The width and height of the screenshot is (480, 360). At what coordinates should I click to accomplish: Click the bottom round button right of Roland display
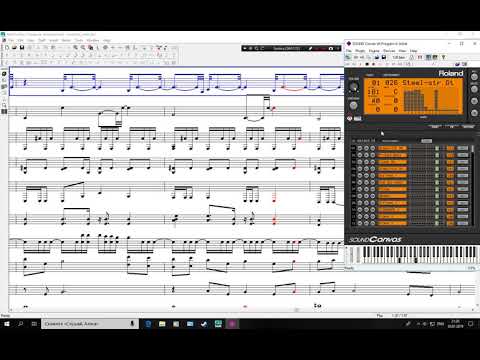coord(474,113)
